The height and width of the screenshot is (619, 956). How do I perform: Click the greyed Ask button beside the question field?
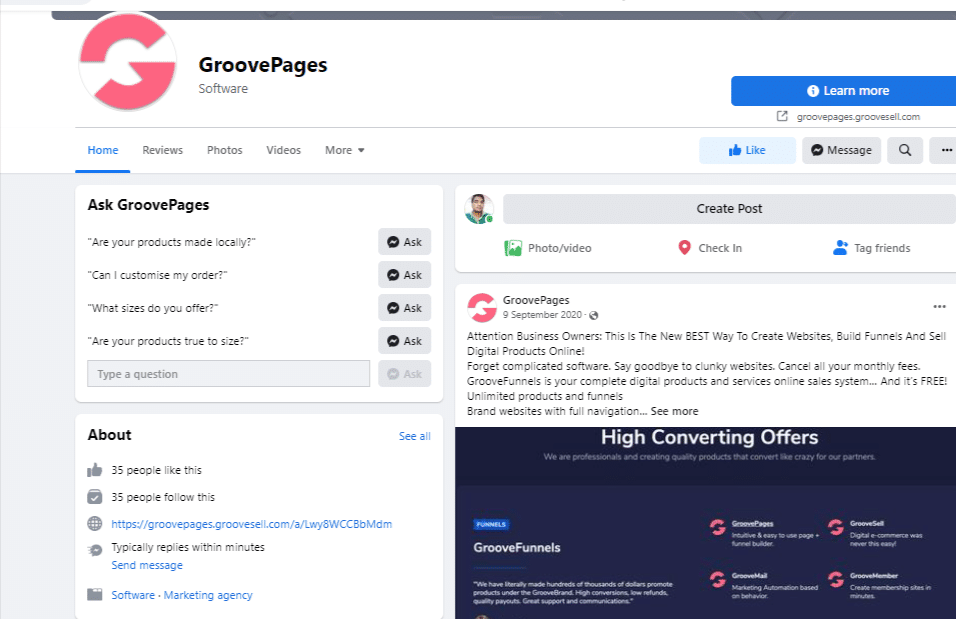click(x=404, y=373)
